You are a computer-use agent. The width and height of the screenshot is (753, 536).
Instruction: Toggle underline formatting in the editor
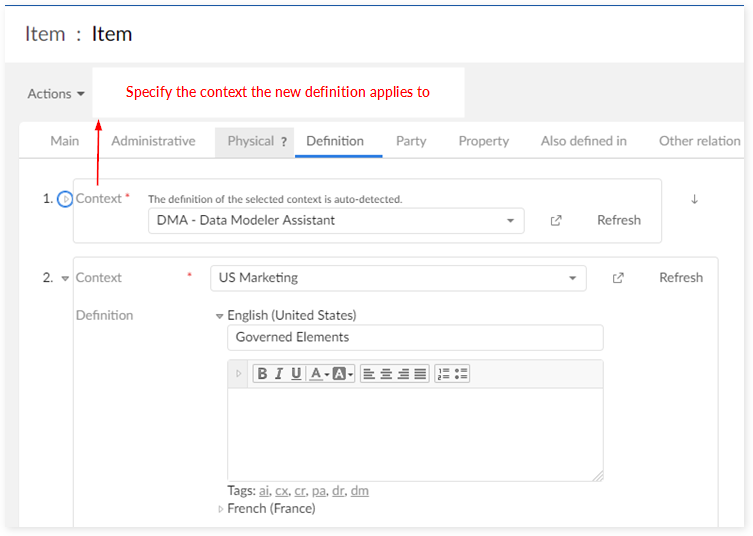point(296,374)
